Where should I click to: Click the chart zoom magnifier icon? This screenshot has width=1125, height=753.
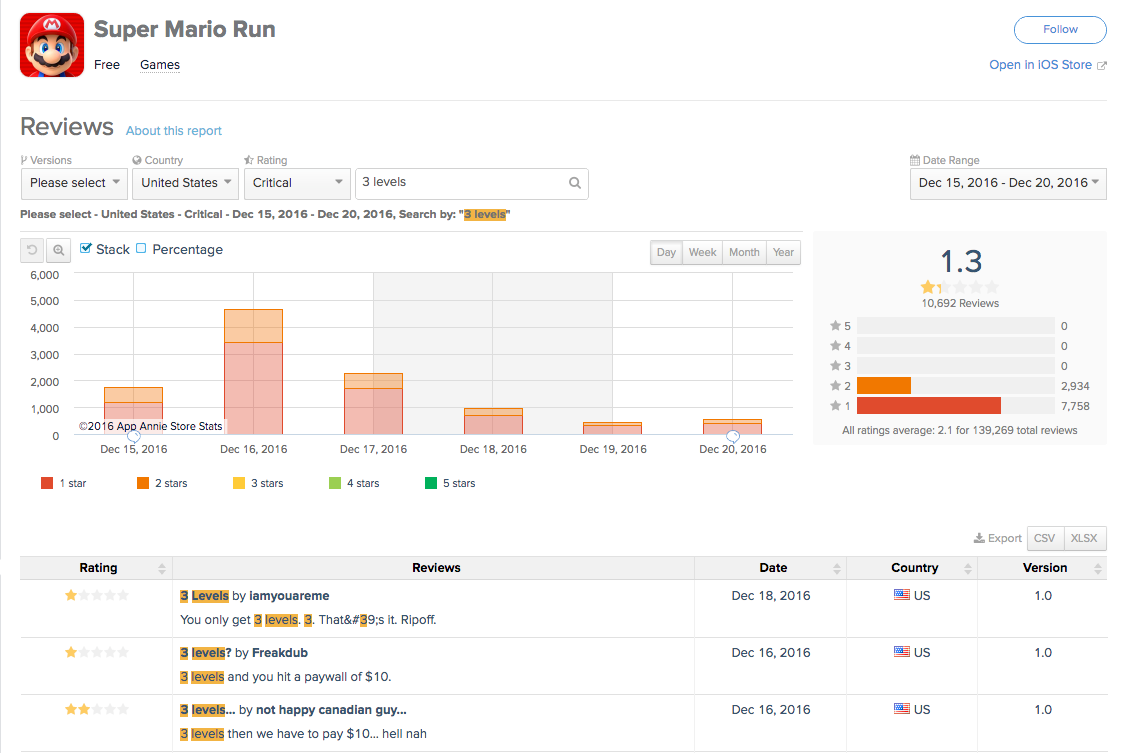tap(59, 250)
